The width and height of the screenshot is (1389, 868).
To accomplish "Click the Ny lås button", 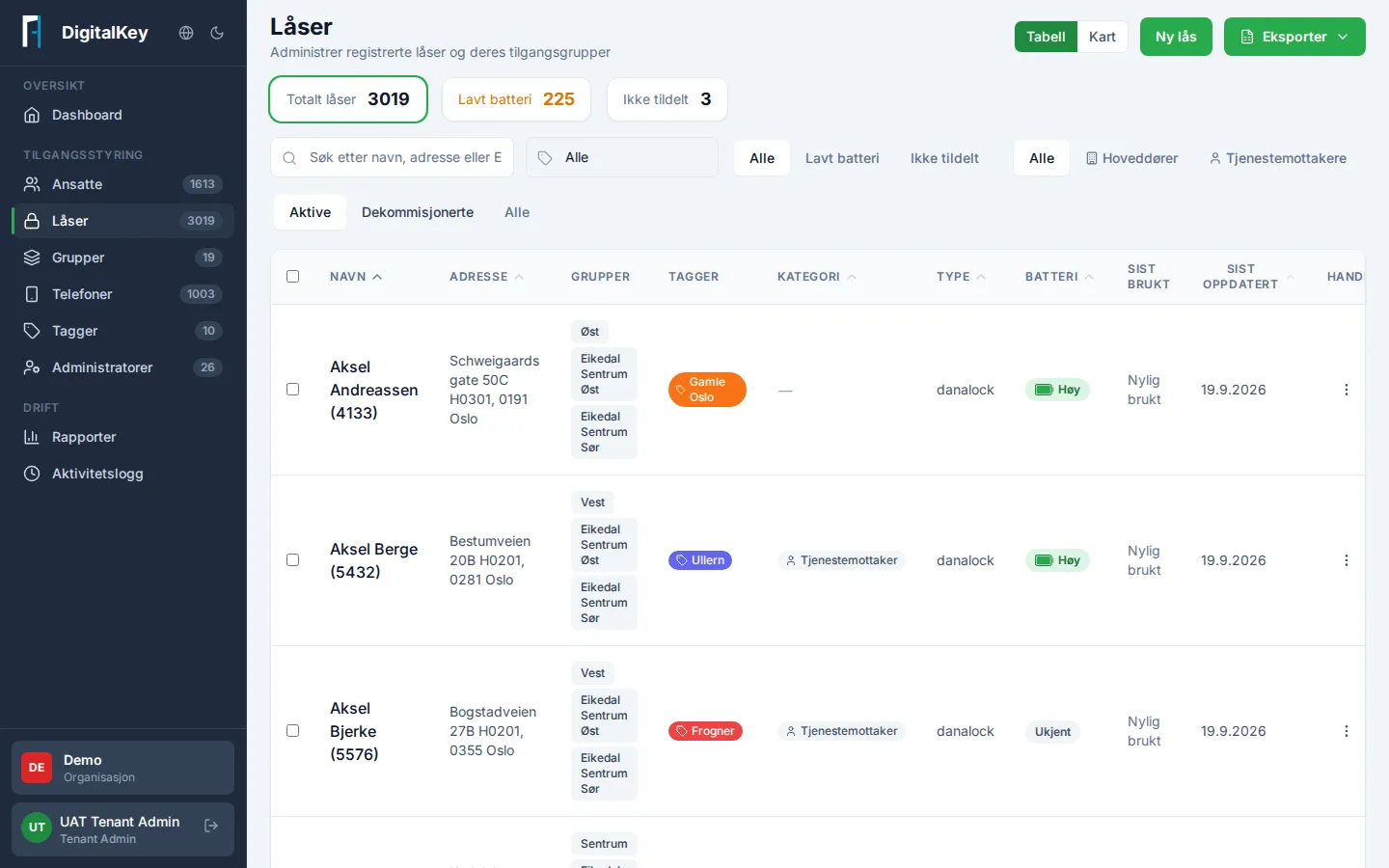I will (x=1176, y=37).
